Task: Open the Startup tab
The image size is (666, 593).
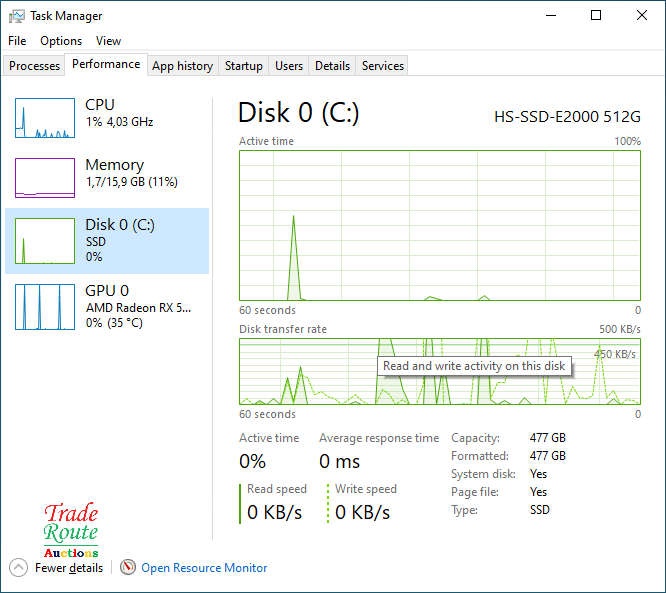Action: (x=243, y=66)
